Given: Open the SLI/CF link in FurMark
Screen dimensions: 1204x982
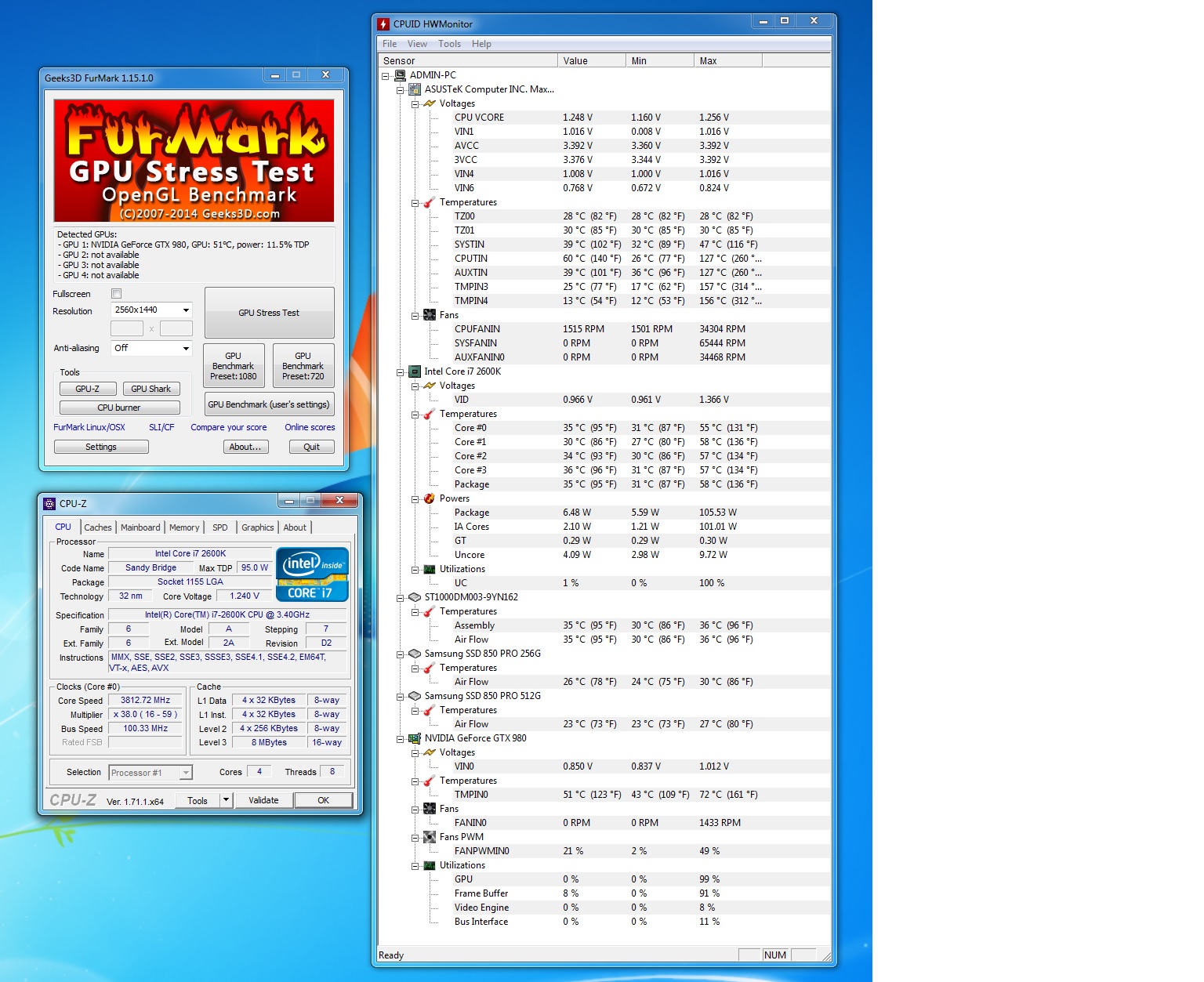Looking at the screenshot, I should (x=161, y=427).
